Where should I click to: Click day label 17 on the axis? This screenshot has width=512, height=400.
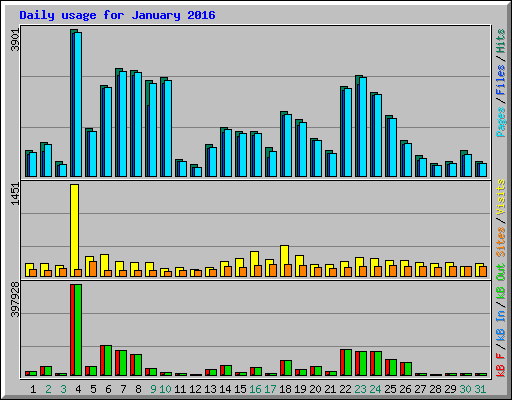tap(270, 389)
